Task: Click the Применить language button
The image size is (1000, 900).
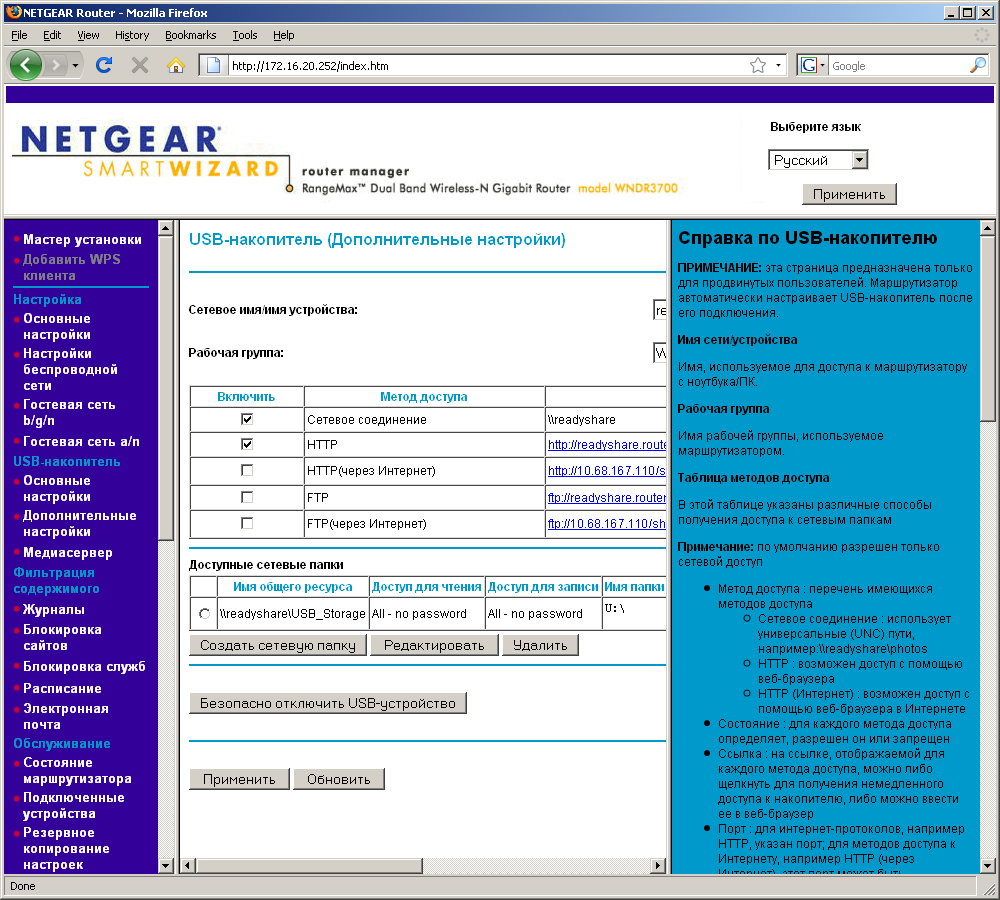Action: (849, 195)
